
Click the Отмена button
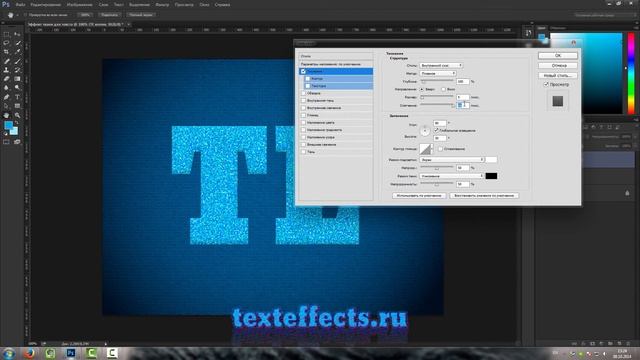pos(558,66)
